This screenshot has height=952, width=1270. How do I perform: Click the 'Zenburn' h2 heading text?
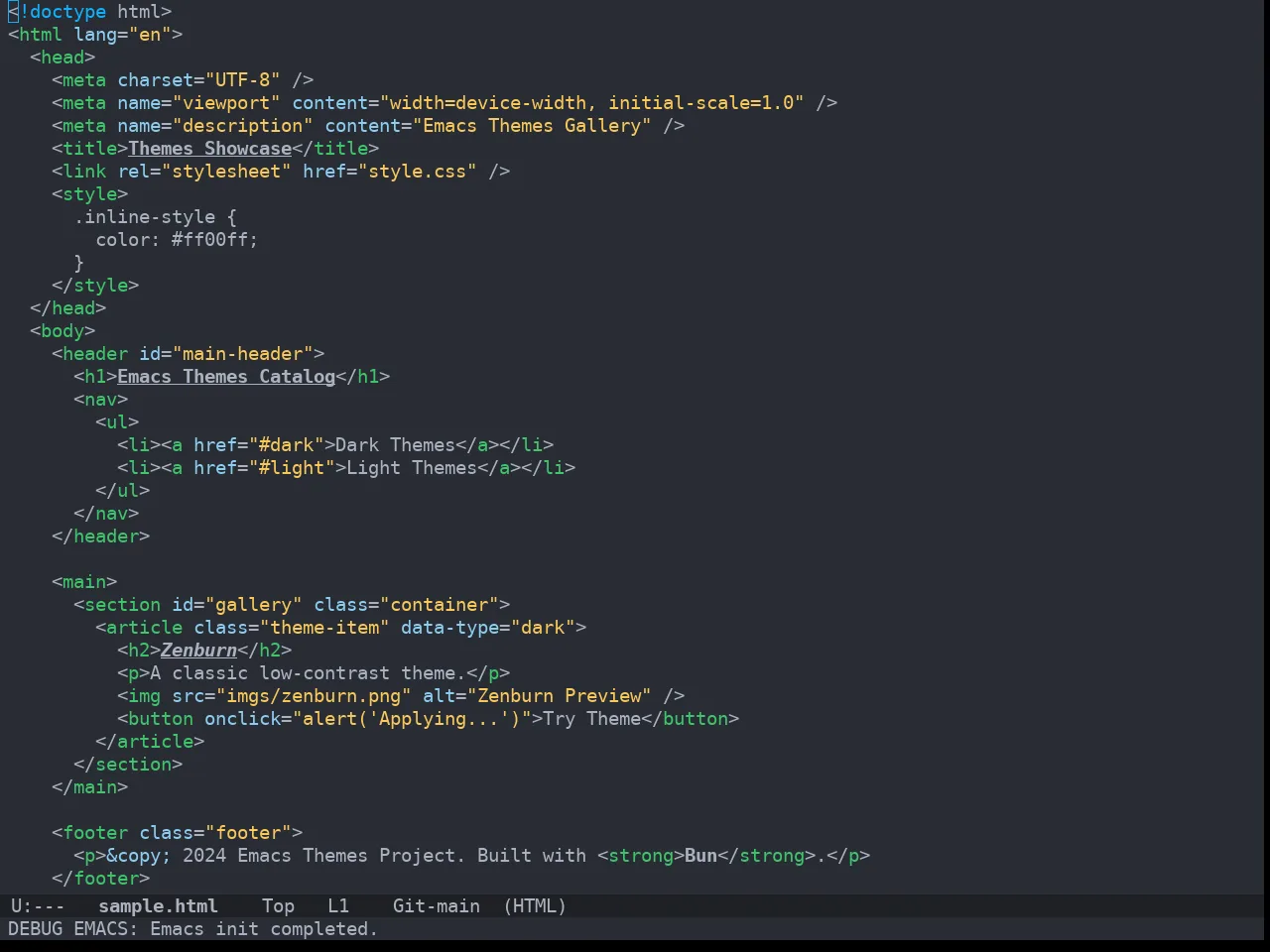pyautogui.click(x=199, y=651)
